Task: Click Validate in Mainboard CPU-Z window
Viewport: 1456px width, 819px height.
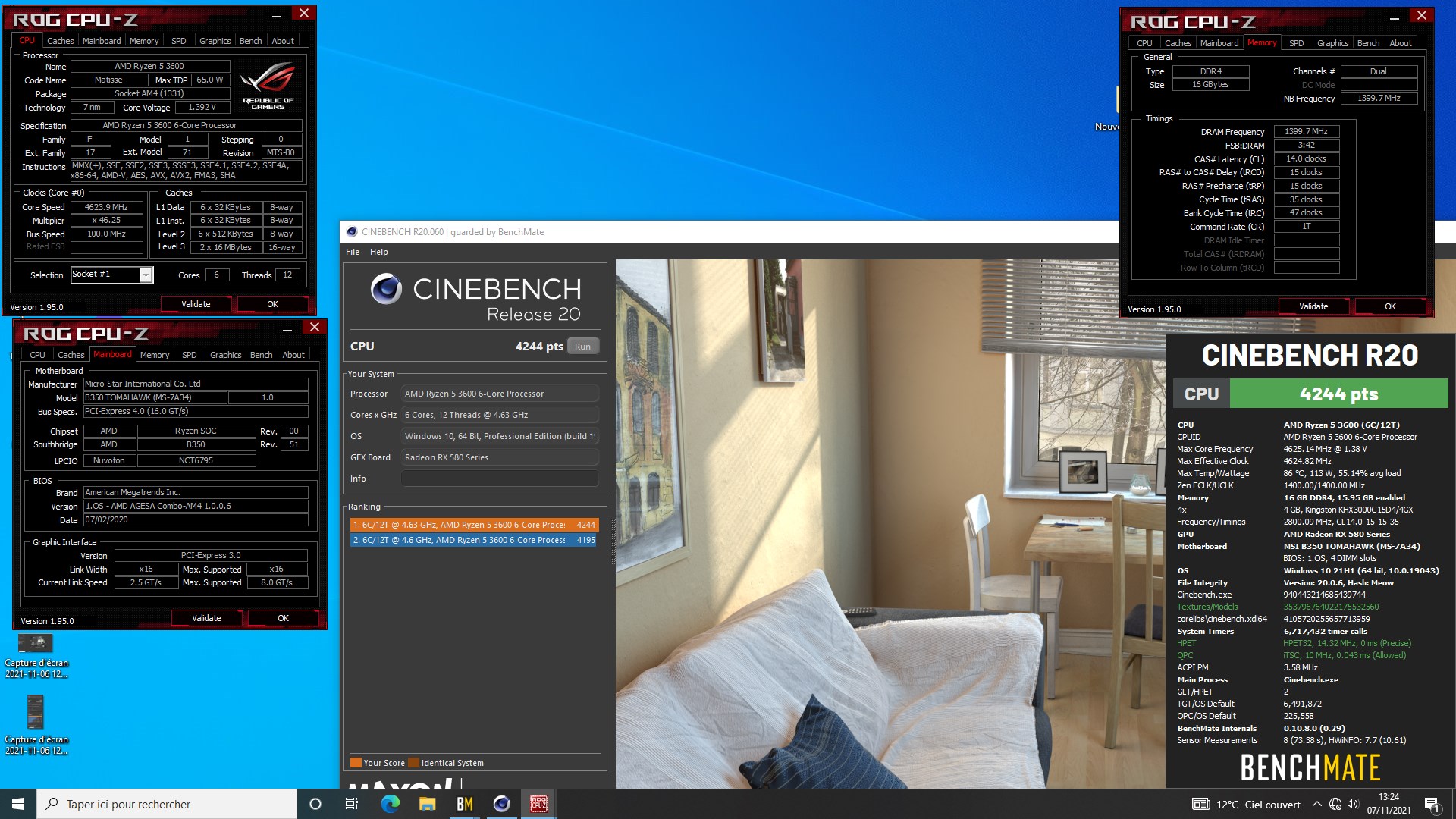Action: pos(206,618)
